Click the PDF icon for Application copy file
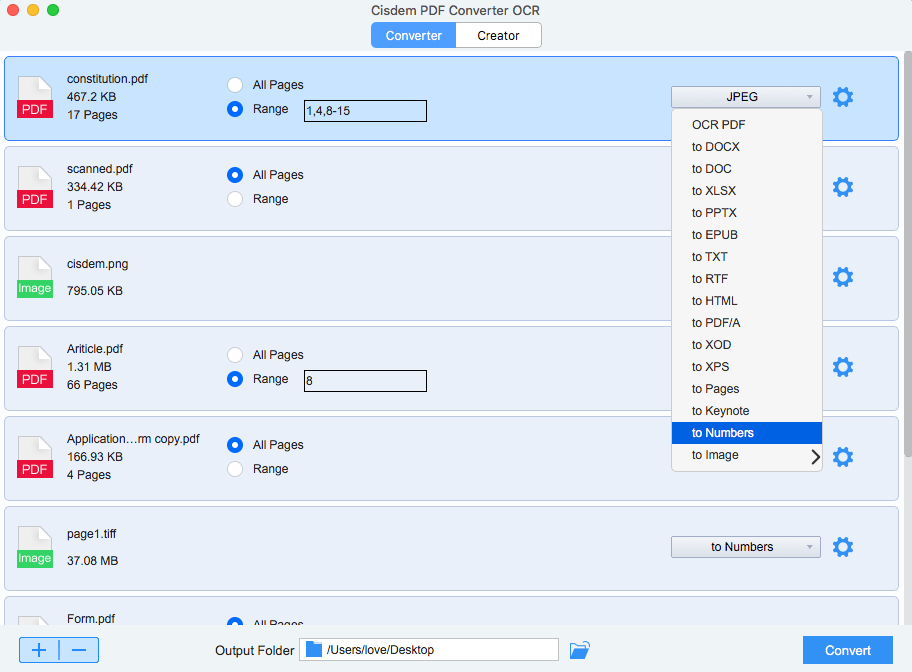The height and width of the screenshot is (672, 912). (x=35, y=457)
